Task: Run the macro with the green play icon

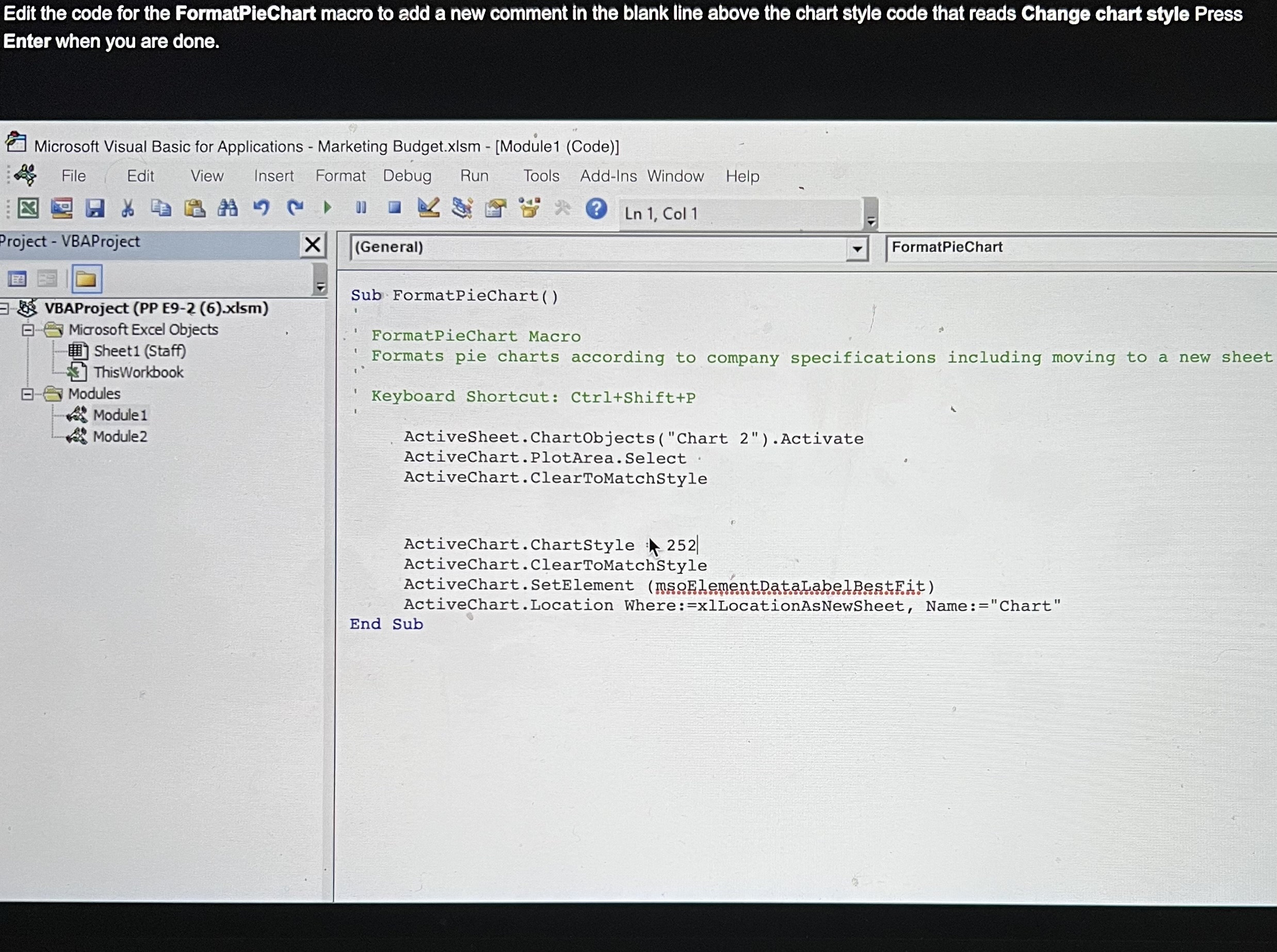Action: point(327,208)
